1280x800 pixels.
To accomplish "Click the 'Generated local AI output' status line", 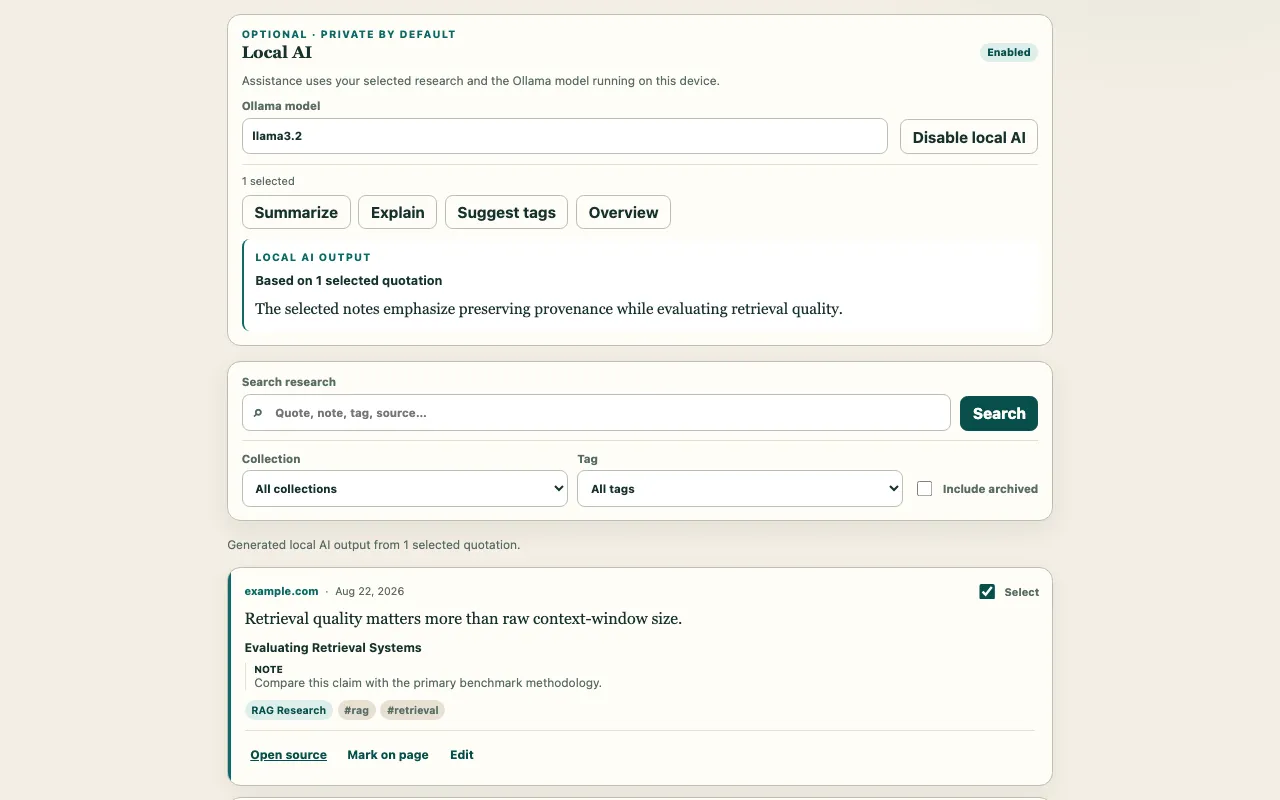I will [x=374, y=545].
